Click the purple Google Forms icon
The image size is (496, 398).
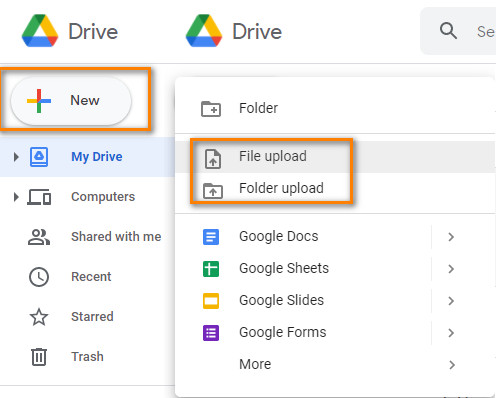211,333
